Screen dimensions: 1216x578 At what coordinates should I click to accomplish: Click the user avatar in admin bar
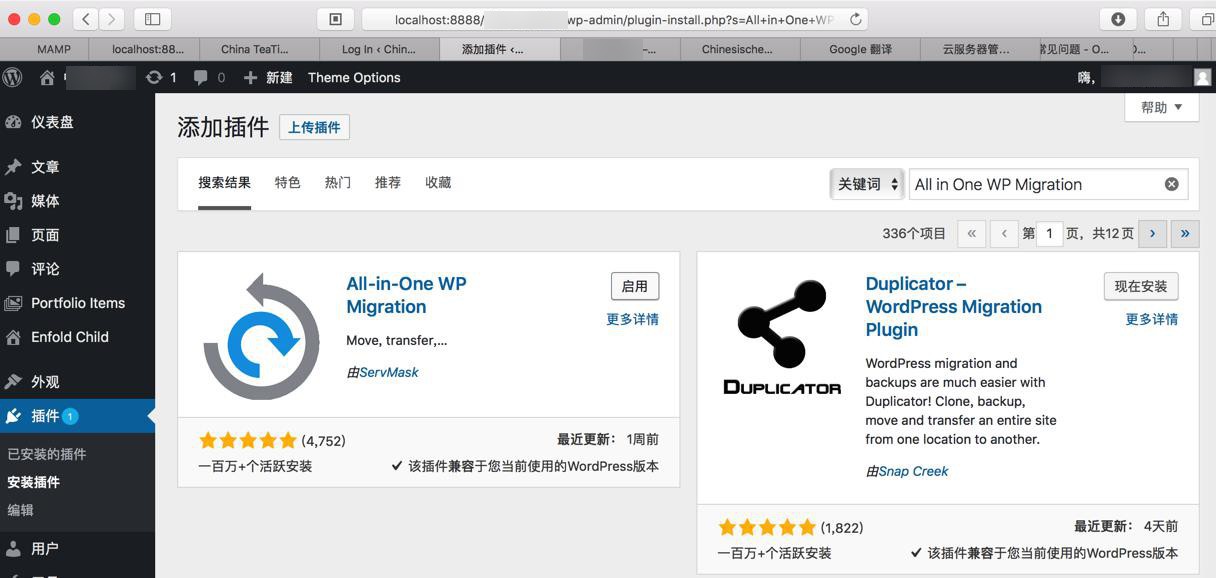pos(1202,77)
